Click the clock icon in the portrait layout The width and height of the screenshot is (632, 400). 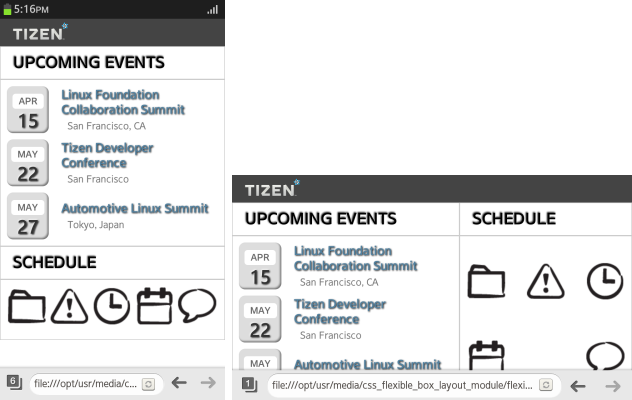click(x=111, y=305)
